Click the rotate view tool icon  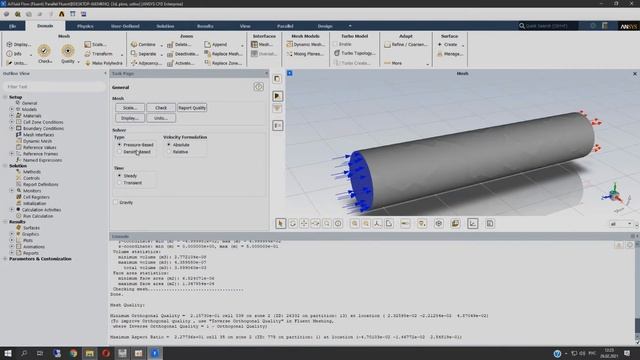tap(292, 223)
